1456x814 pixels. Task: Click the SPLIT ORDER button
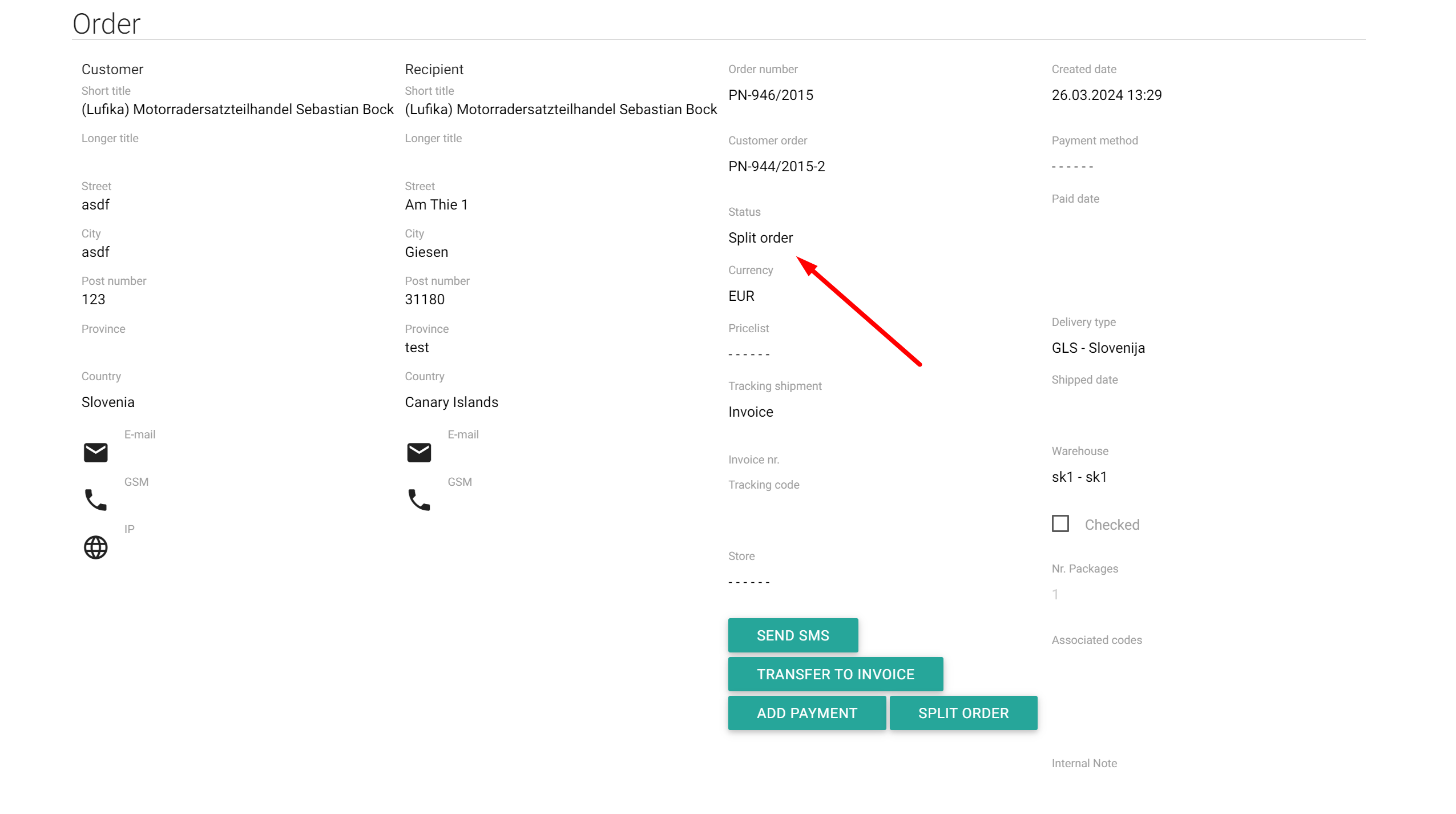click(963, 713)
